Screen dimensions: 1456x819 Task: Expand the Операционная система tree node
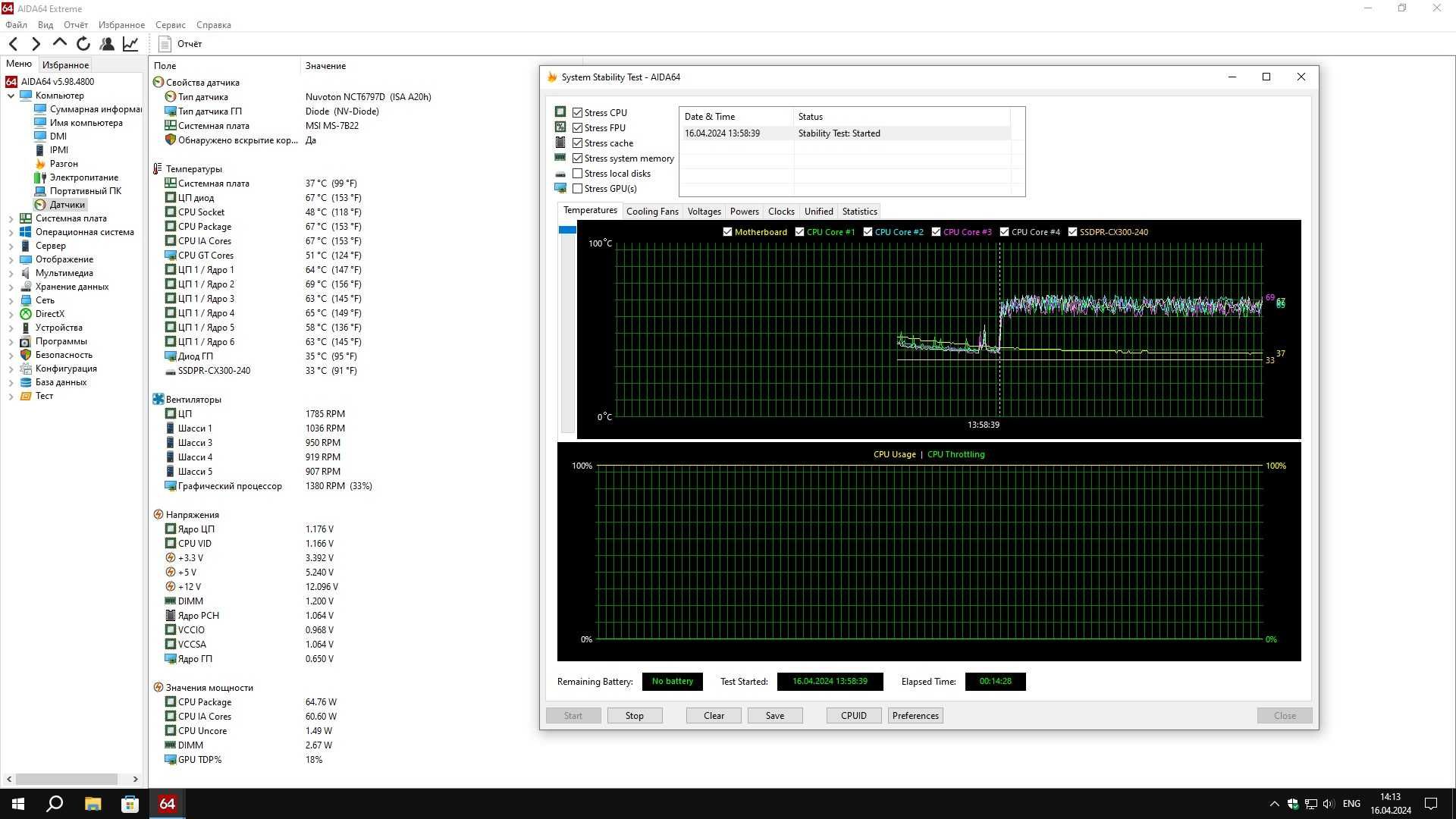click(x=11, y=232)
